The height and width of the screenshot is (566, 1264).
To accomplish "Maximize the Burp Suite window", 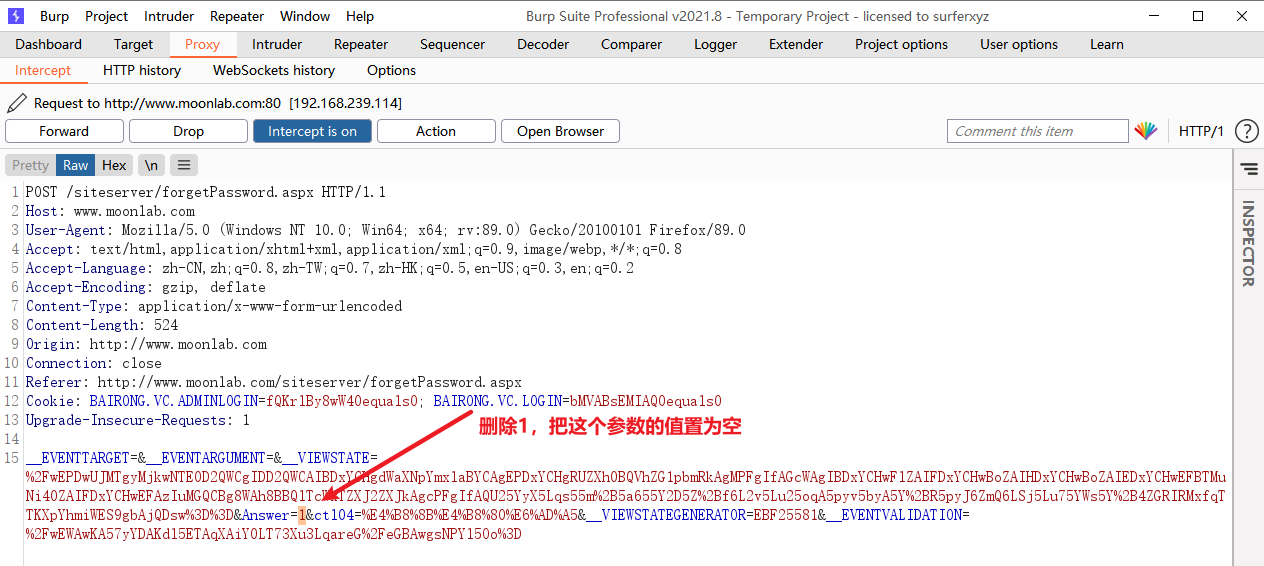I will (x=1198, y=16).
